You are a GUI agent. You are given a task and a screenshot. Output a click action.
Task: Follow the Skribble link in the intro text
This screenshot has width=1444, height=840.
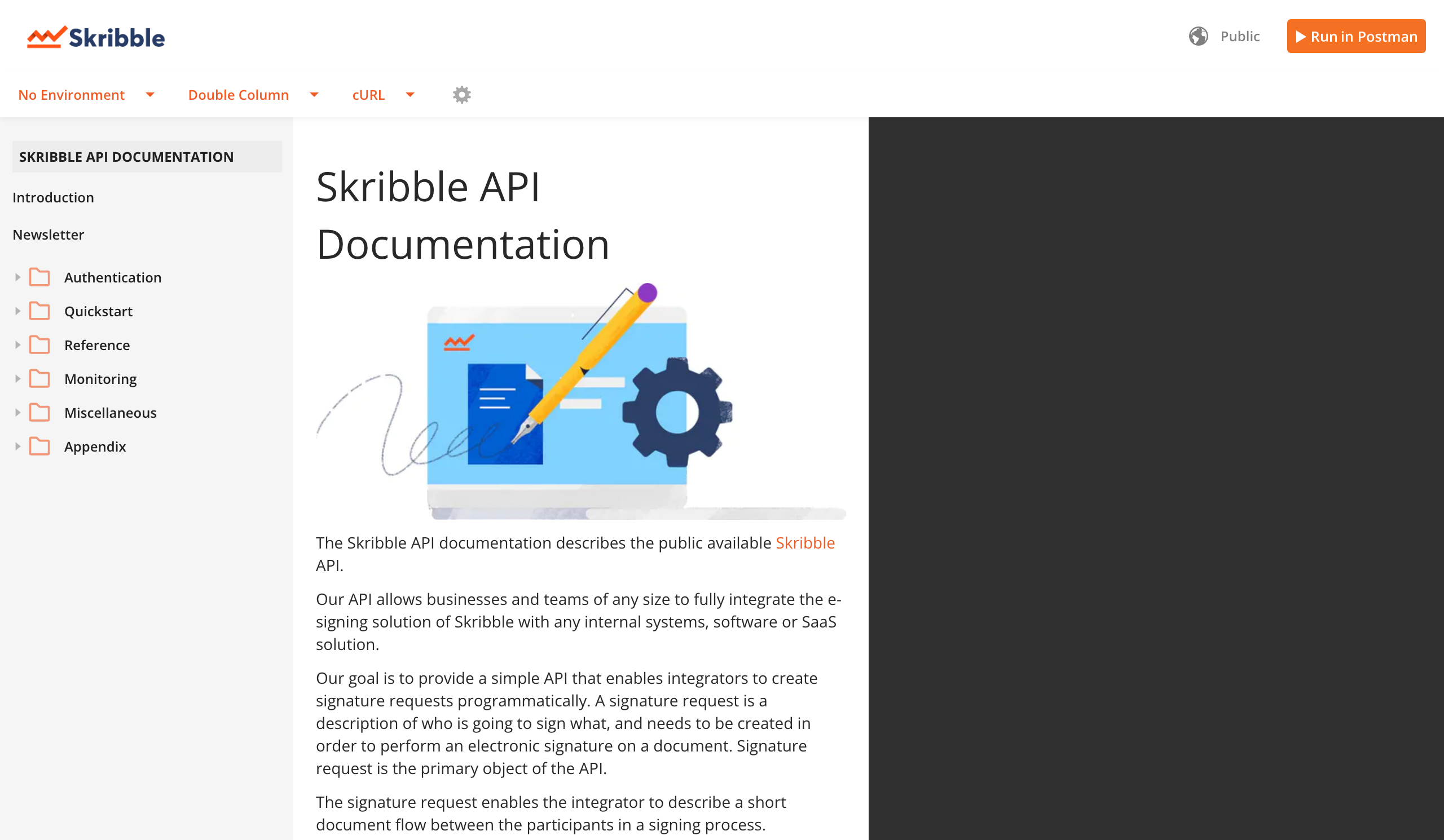point(804,543)
